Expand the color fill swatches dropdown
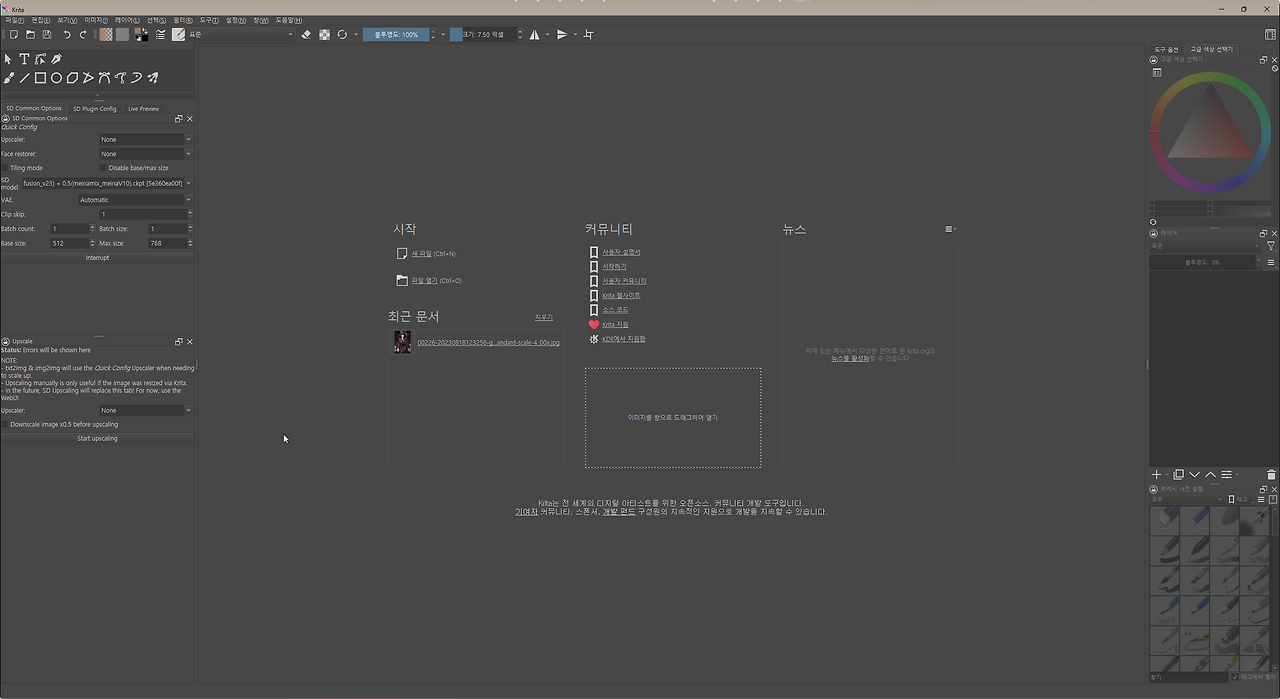The image size is (1280, 699). (141, 34)
